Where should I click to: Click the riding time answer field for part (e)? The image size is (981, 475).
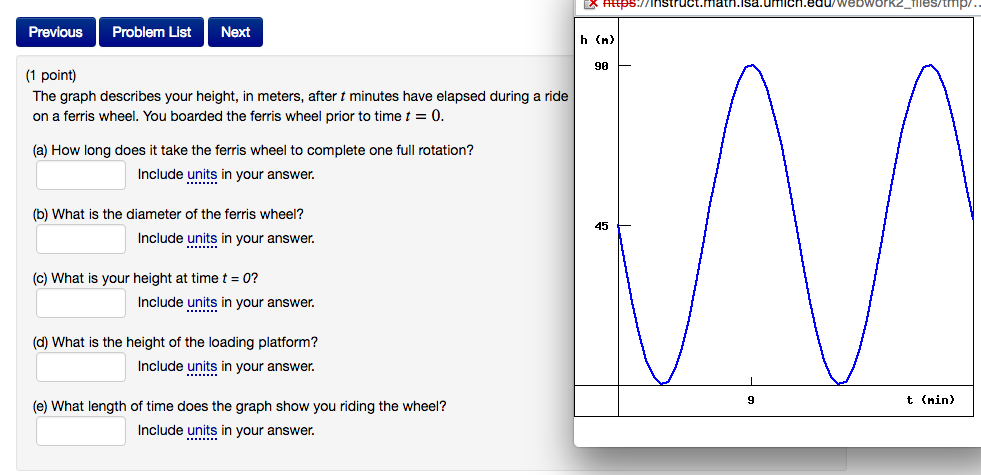pyautogui.click(x=81, y=431)
